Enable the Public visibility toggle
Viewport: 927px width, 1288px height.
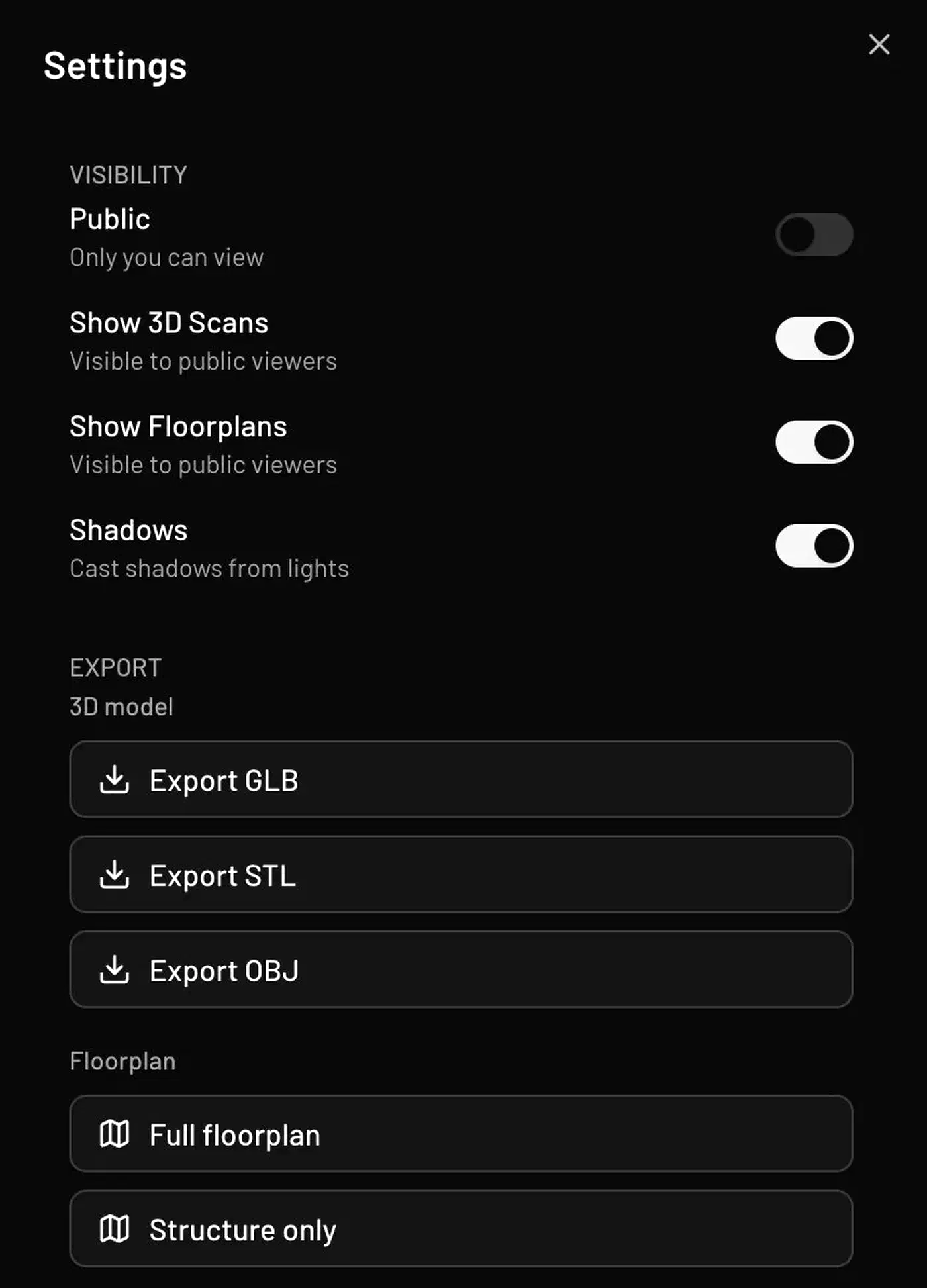pyautogui.click(x=814, y=234)
